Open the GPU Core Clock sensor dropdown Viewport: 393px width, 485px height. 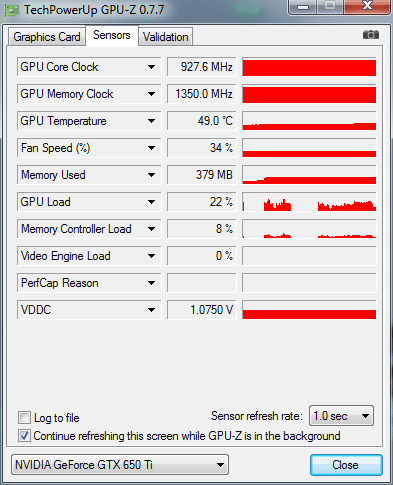pyautogui.click(x=151, y=67)
